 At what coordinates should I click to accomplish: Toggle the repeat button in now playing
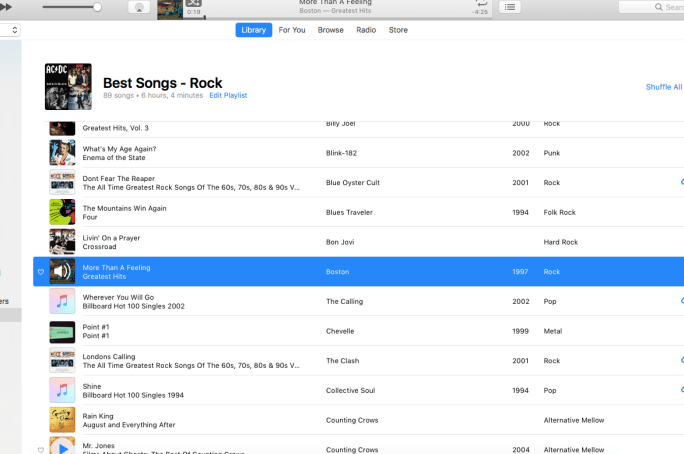click(x=483, y=3)
